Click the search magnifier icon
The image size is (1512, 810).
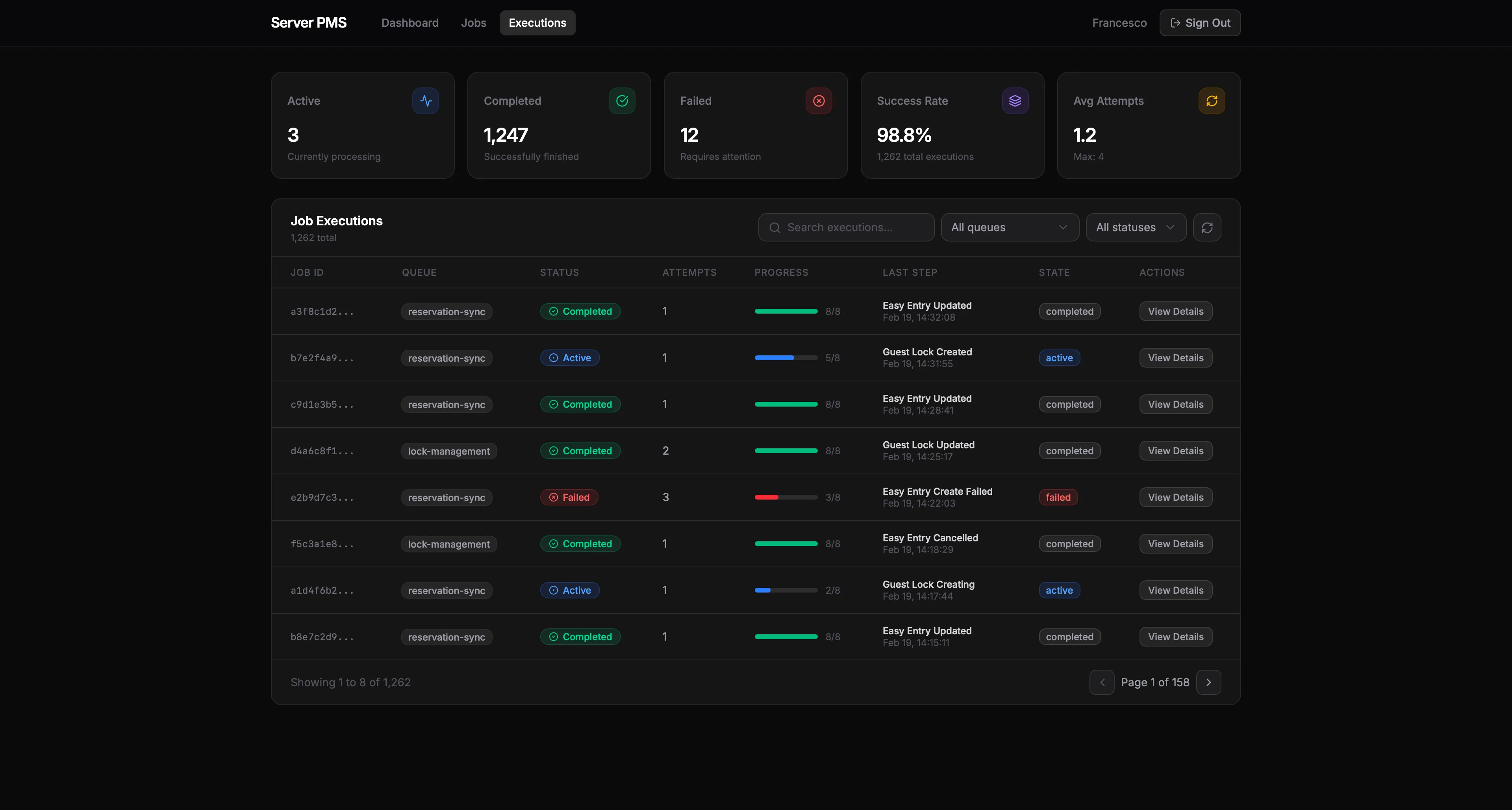[775, 228]
